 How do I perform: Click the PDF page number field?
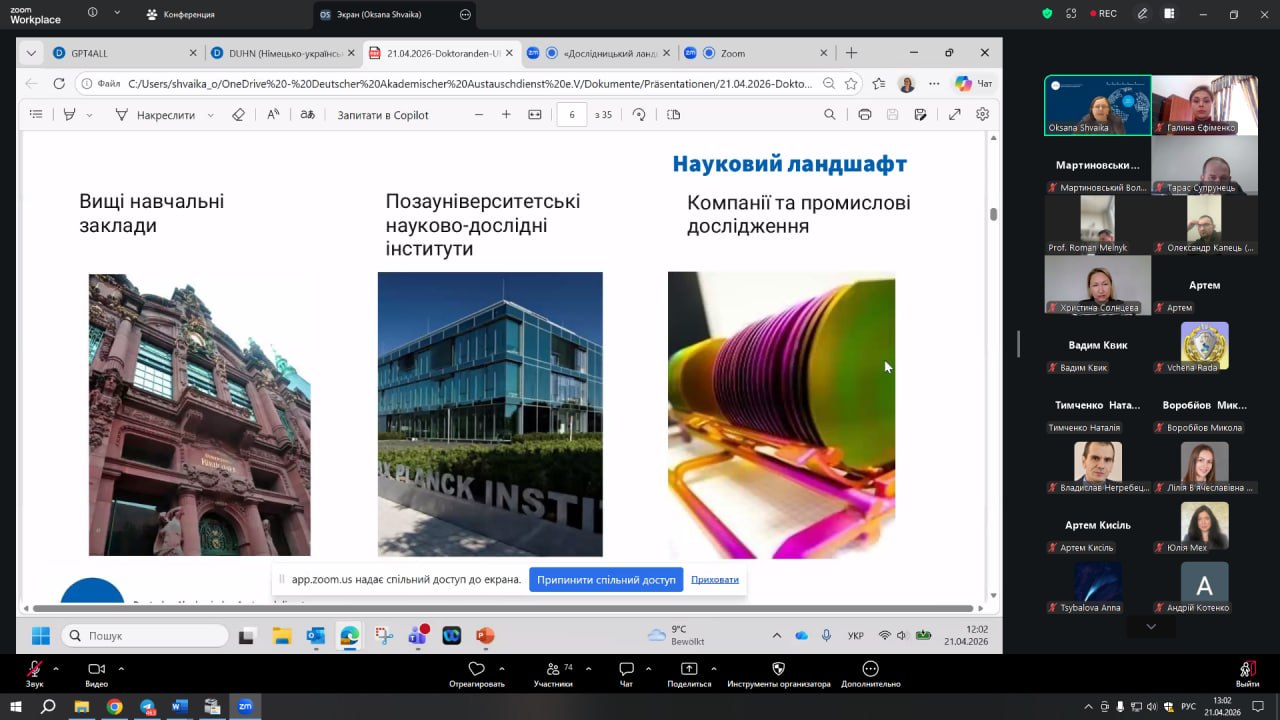572,115
